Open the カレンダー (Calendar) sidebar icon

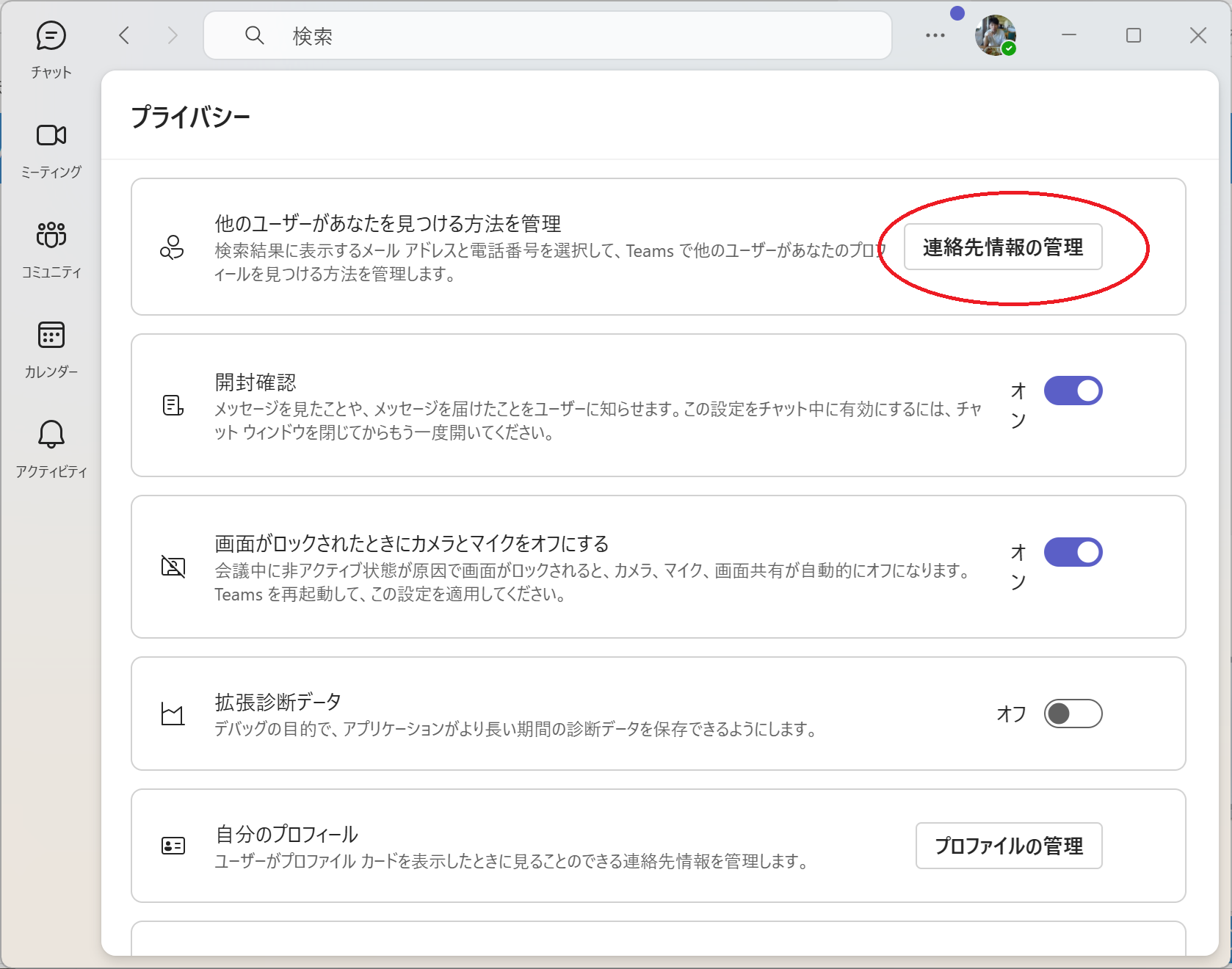click(x=51, y=335)
